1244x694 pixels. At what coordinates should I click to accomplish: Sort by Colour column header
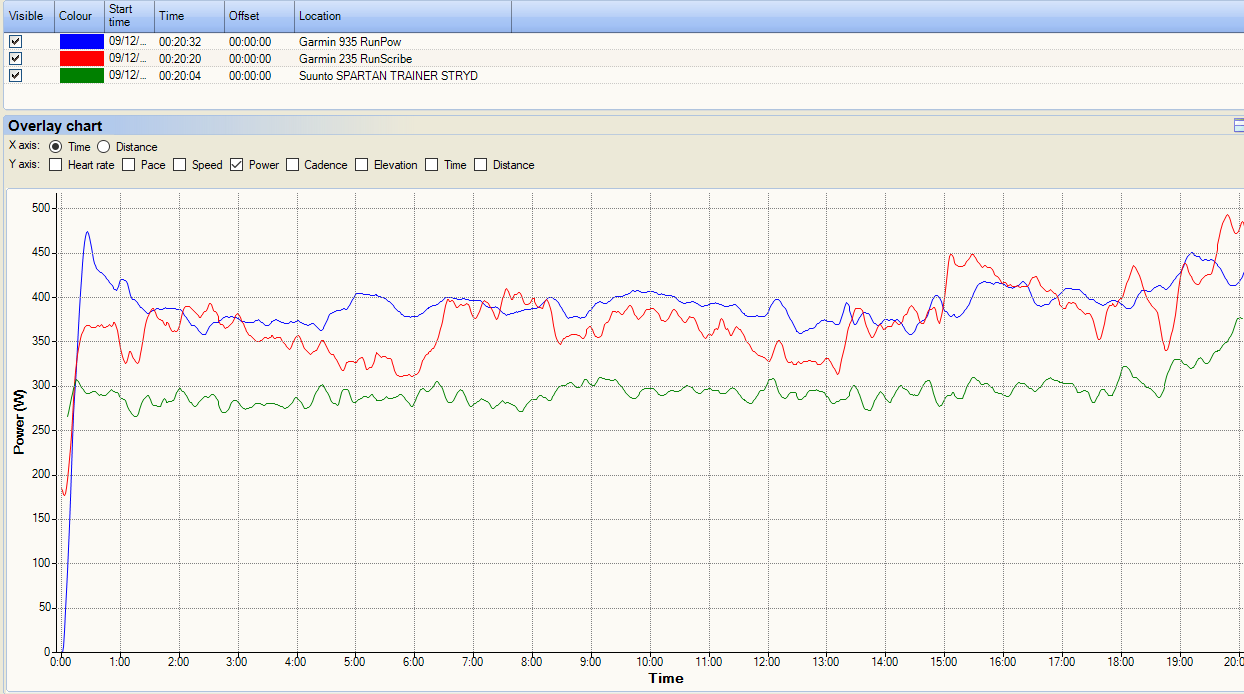(x=79, y=16)
